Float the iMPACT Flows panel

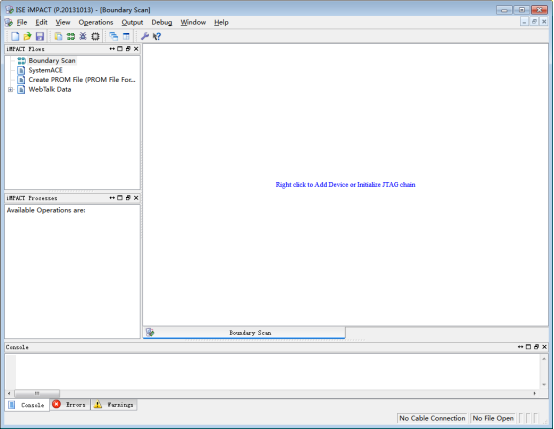click(x=128, y=49)
